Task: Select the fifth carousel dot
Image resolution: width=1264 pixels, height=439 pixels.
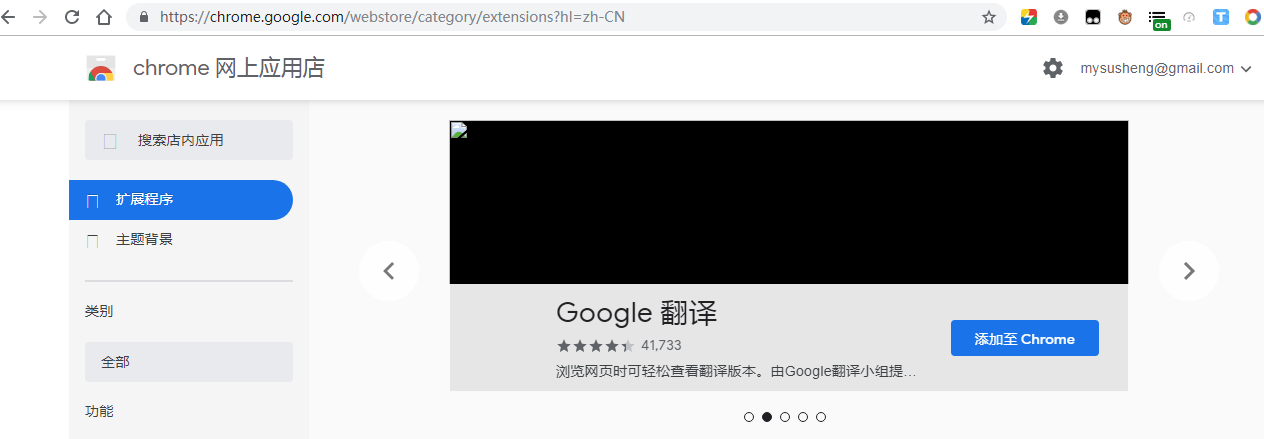Action: point(821,417)
